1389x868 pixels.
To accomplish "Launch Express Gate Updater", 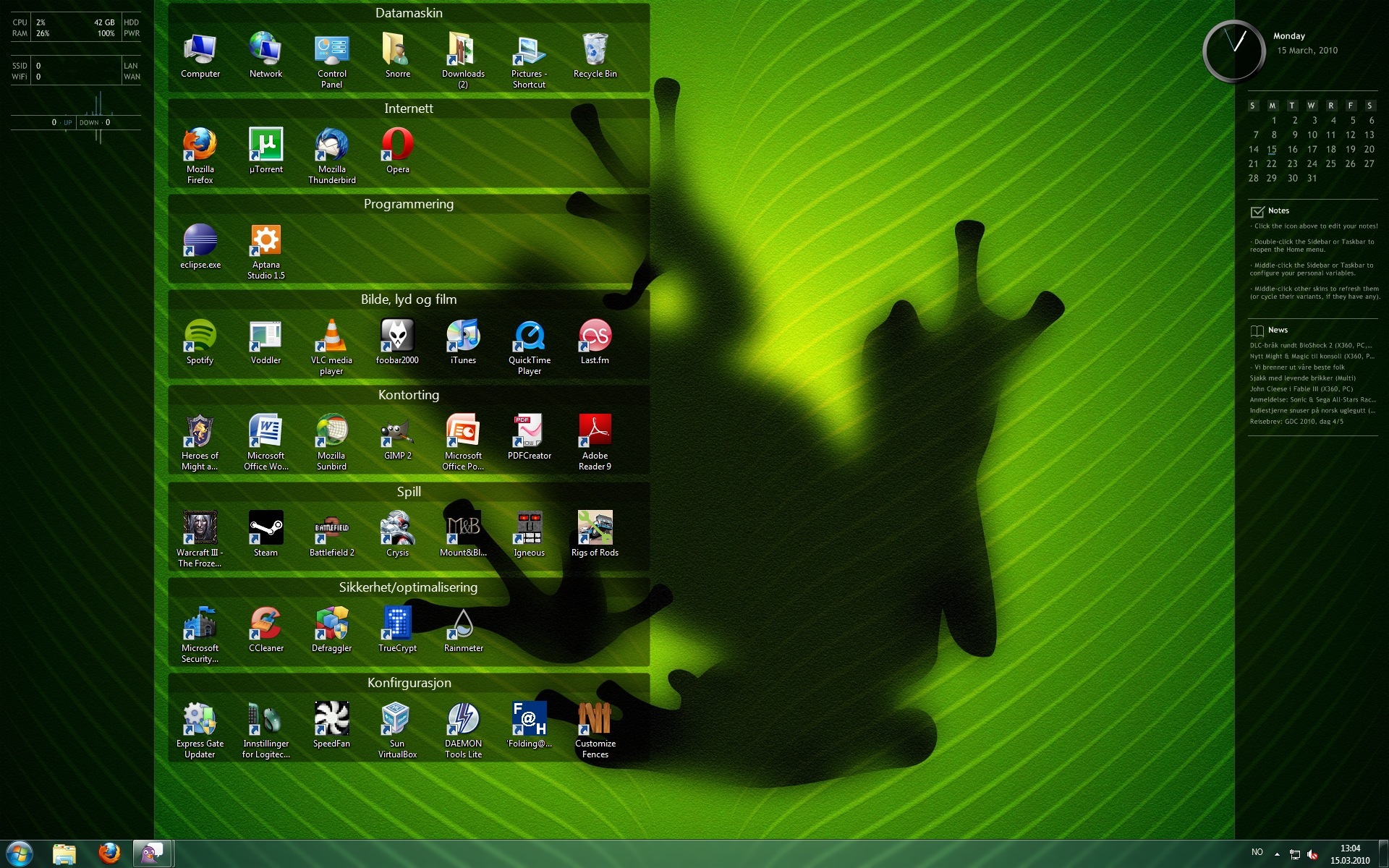I will [x=200, y=731].
